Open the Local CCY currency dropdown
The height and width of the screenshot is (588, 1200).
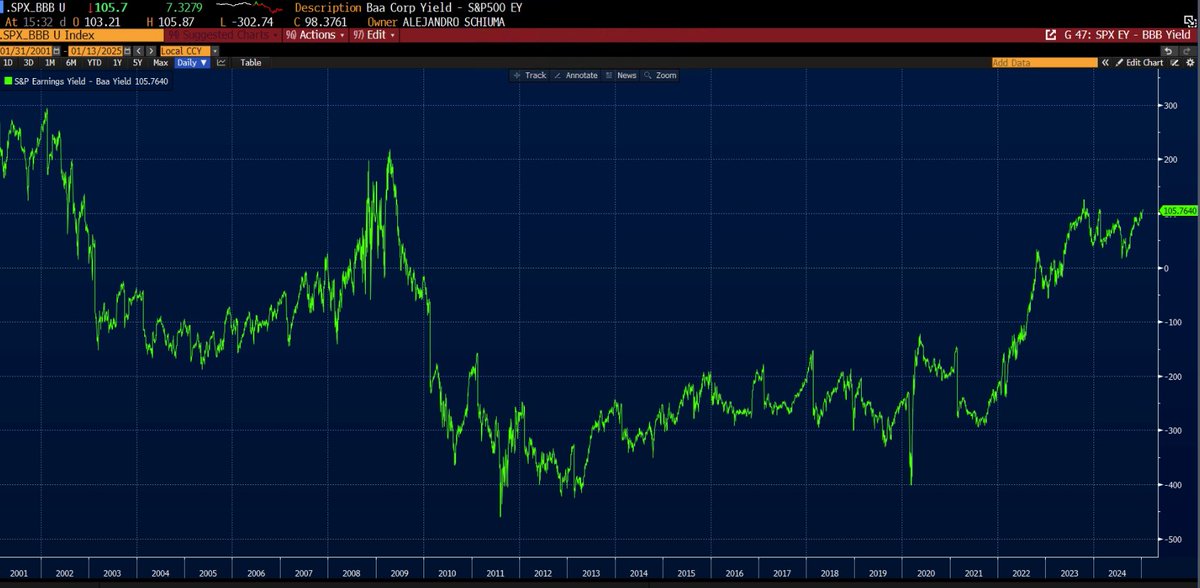pos(189,51)
